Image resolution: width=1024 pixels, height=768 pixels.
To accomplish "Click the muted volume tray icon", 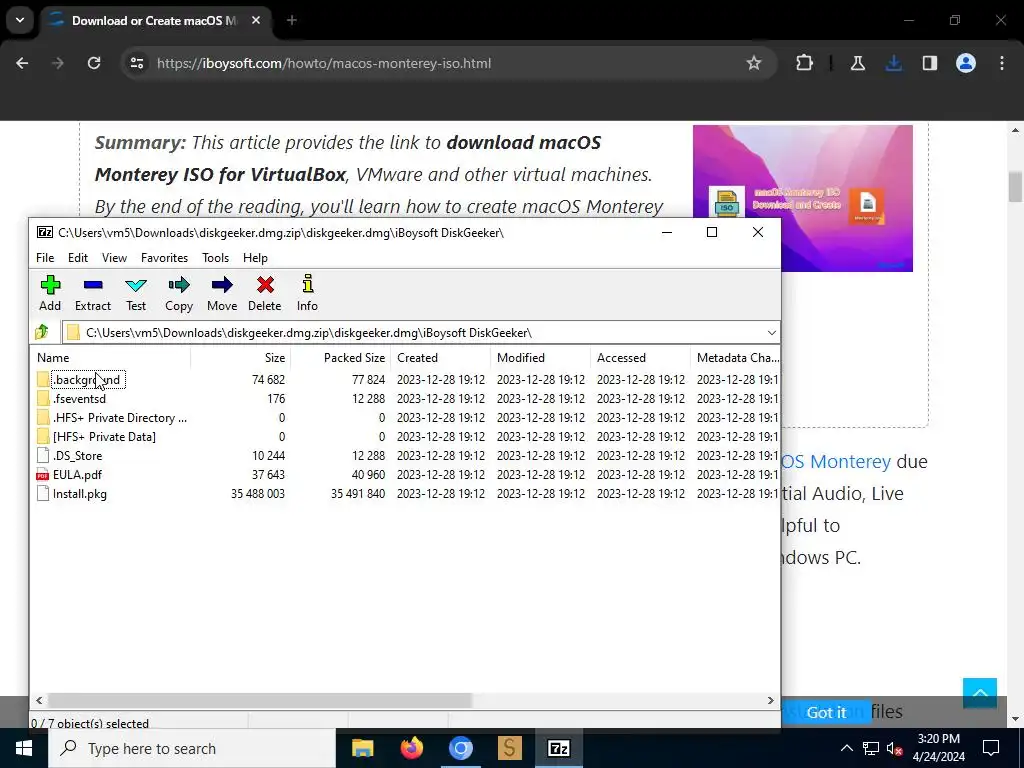I will tap(895, 748).
